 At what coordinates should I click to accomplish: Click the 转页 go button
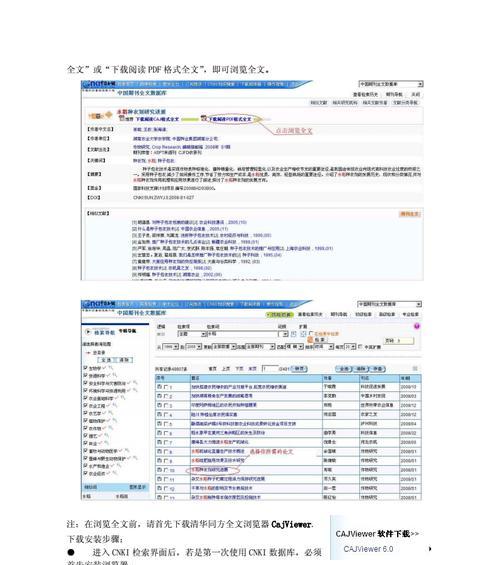point(300,369)
